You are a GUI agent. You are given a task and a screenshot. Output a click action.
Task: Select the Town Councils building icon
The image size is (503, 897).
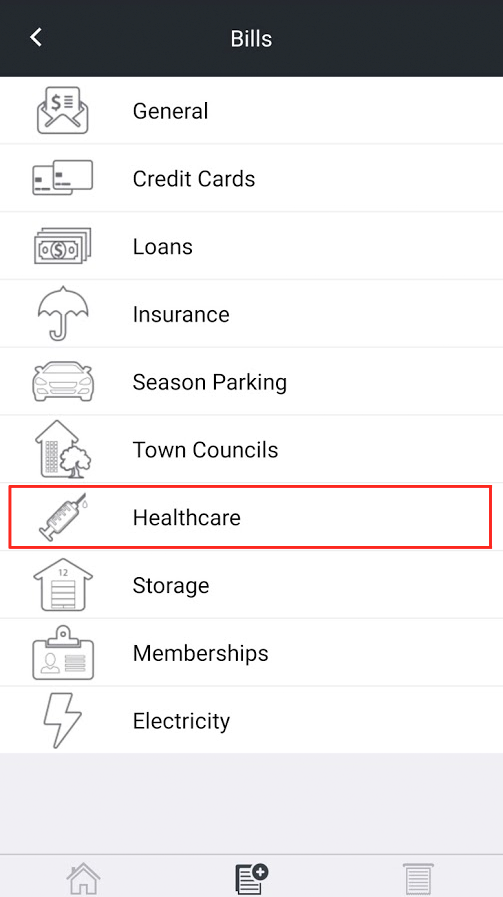(64, 449)
